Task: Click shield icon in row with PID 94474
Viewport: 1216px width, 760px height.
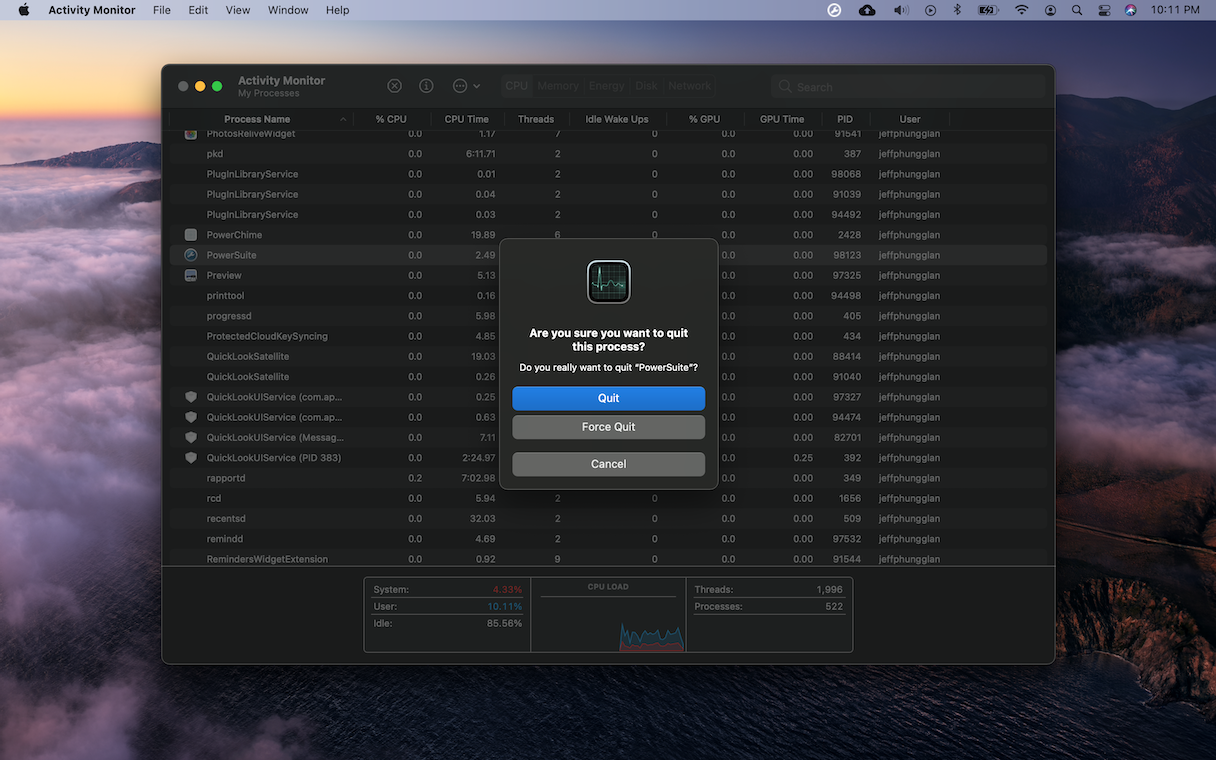Action: (191, 417)
